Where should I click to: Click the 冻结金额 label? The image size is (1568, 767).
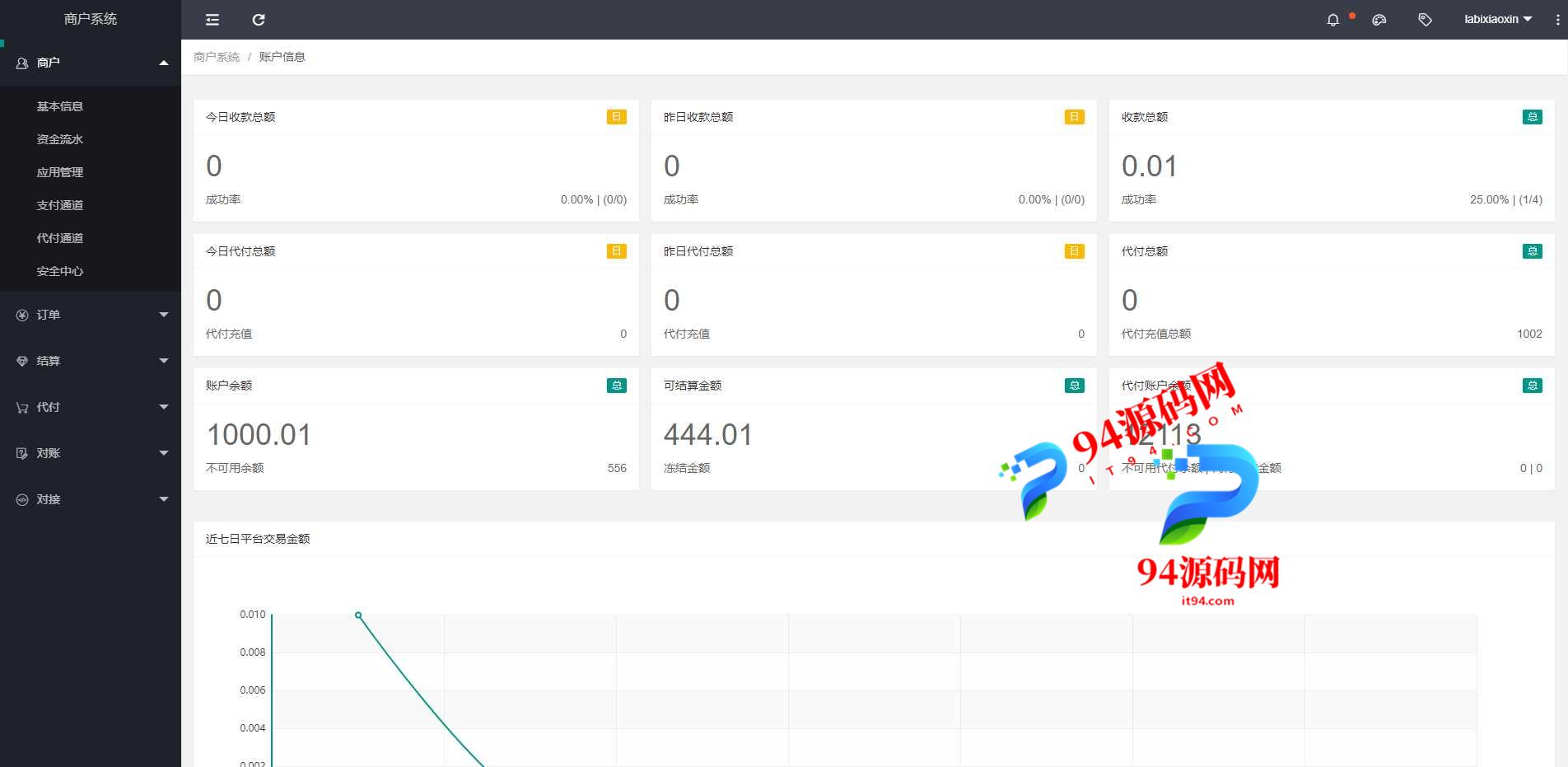tap(687, 468)
